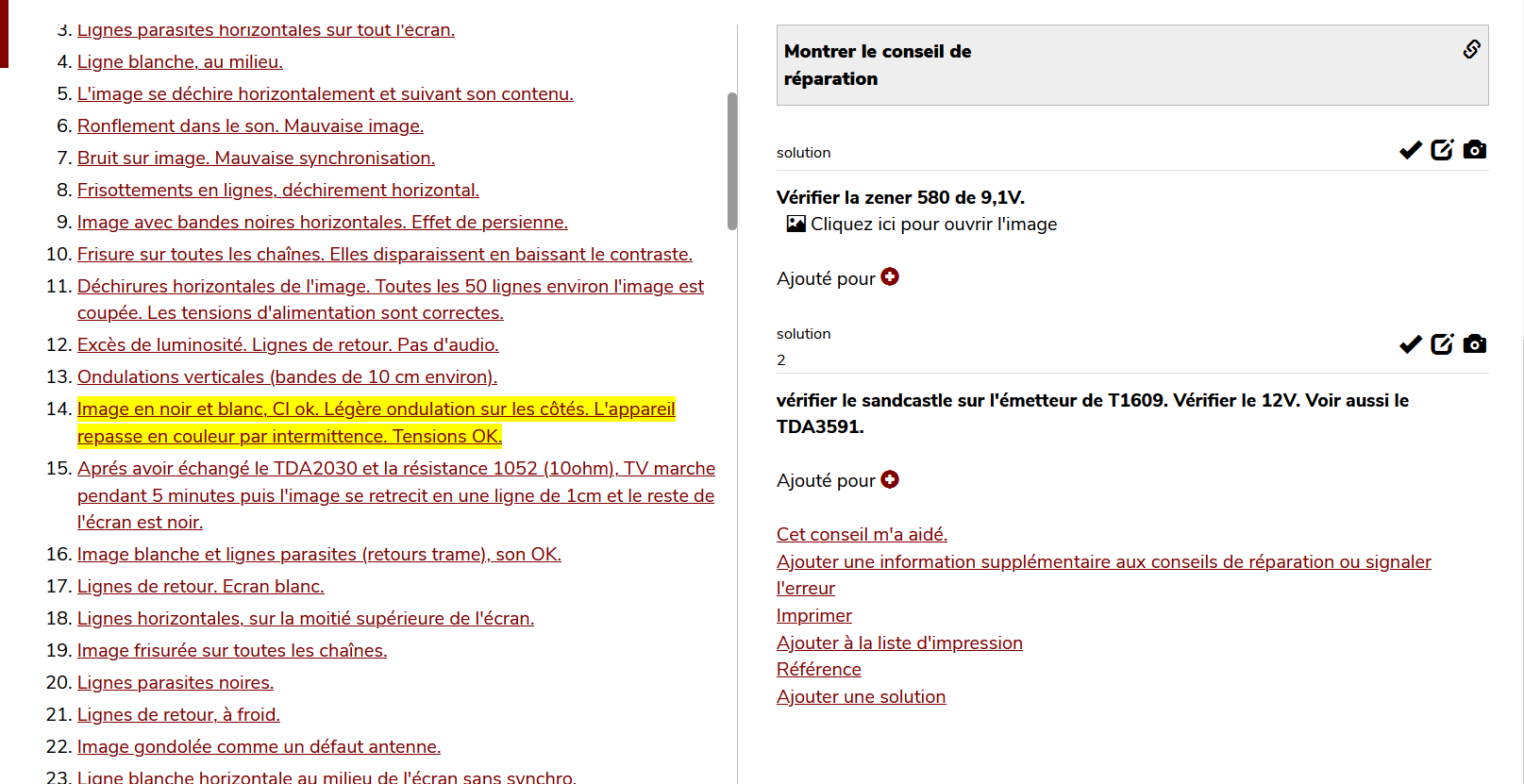Image resolution: width=1524 pixels, height=784 pixels.
Task: Open 'Déchirures horizontales de l'image' item
Action: click(390, 299)
